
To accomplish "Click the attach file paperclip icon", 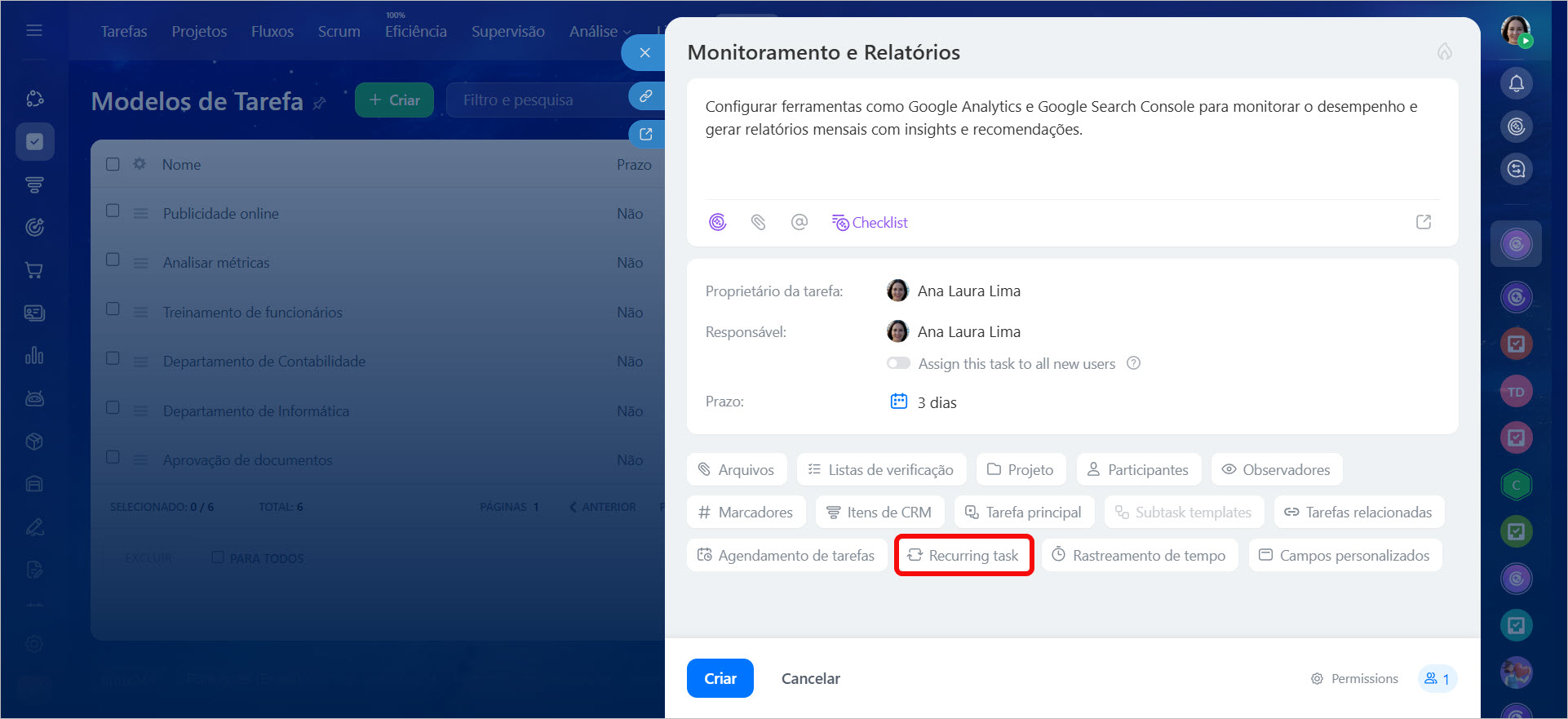I will click(x=758, y=222).
